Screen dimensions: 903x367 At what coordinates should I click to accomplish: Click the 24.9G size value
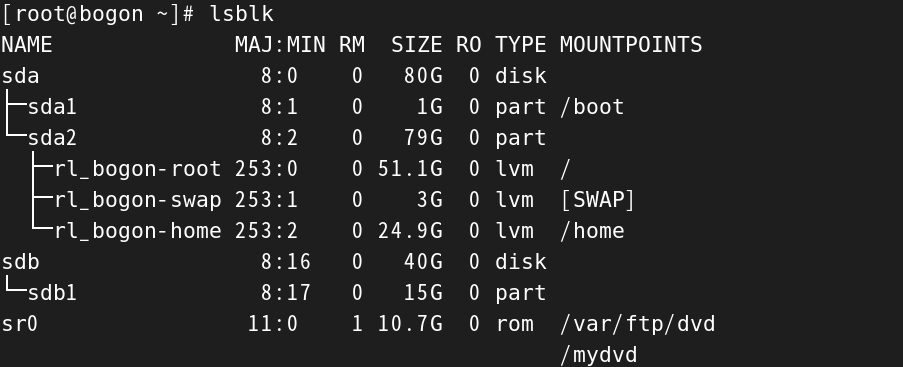coord(411,231)
